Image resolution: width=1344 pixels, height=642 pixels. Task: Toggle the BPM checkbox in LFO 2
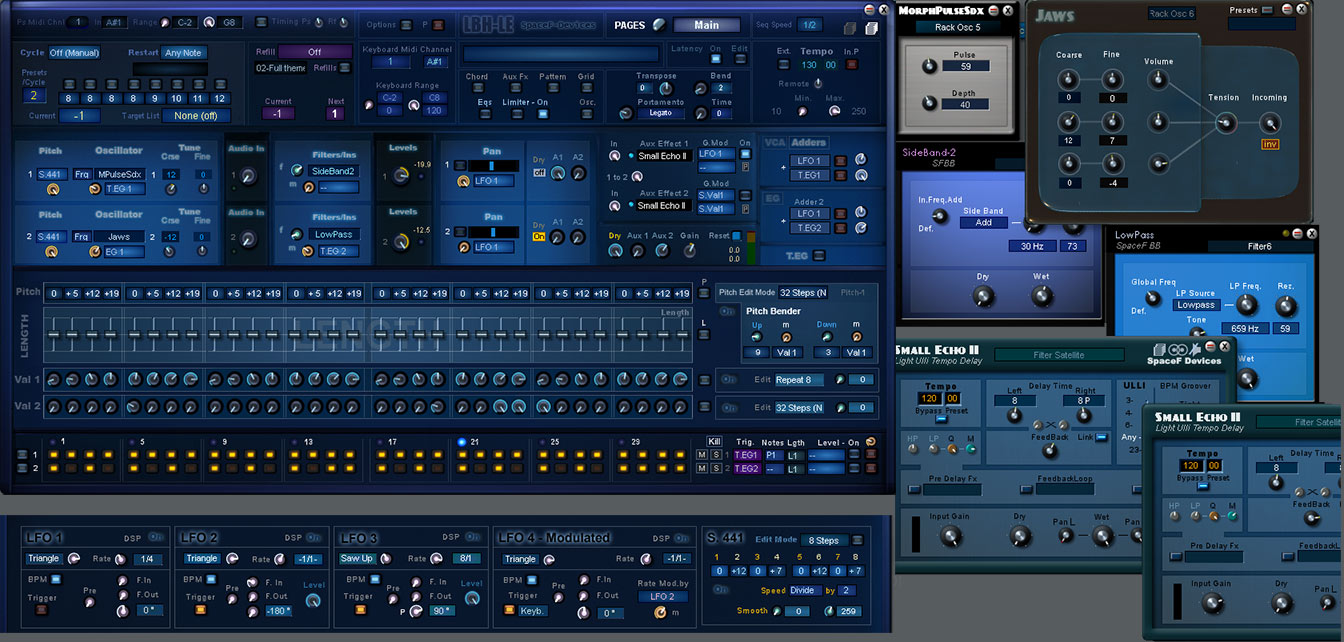[x=211, y=578]
